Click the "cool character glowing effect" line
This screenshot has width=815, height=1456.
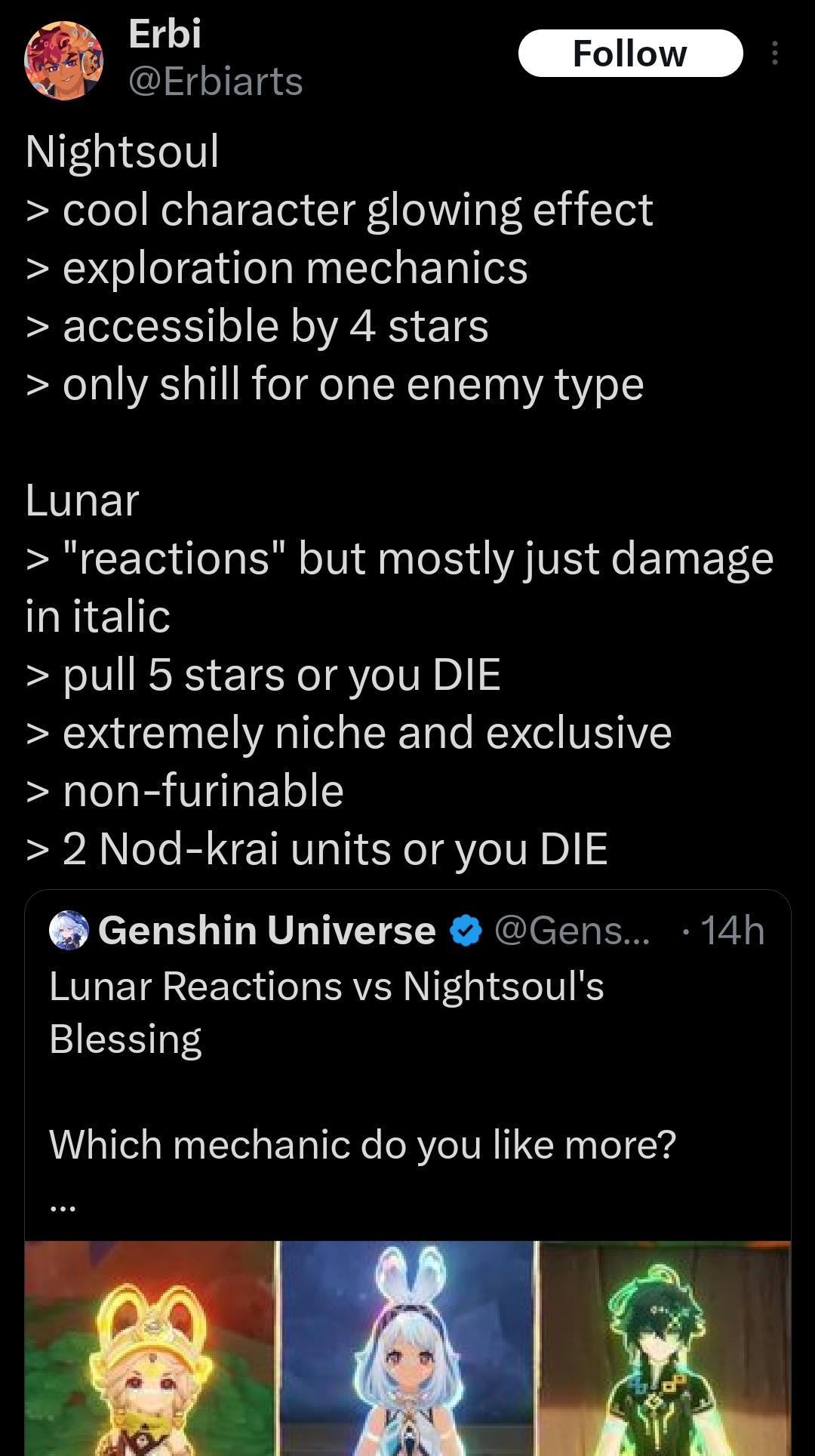(x=357, y=209)
